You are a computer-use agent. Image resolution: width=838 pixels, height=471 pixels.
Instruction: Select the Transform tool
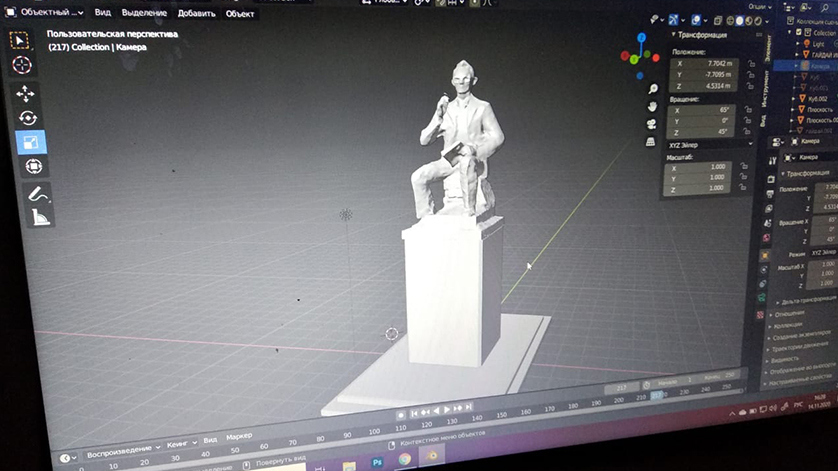coord(32,166)
